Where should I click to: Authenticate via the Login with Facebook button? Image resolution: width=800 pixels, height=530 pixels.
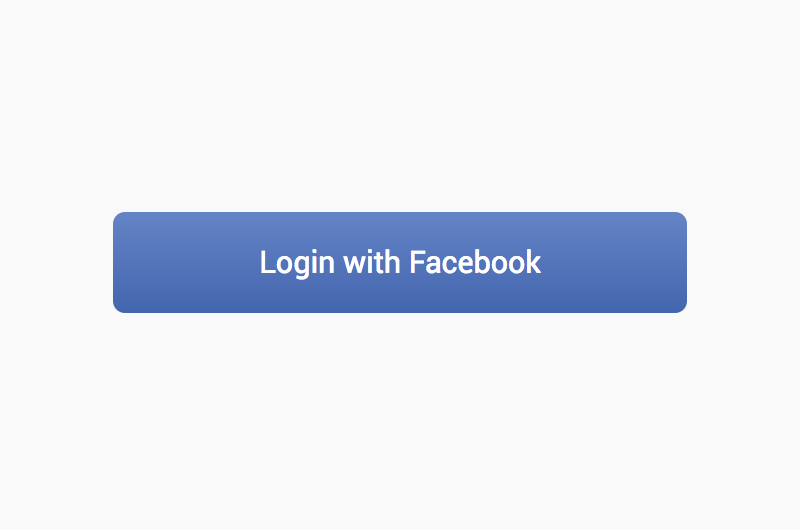click(x=400, y=262)
